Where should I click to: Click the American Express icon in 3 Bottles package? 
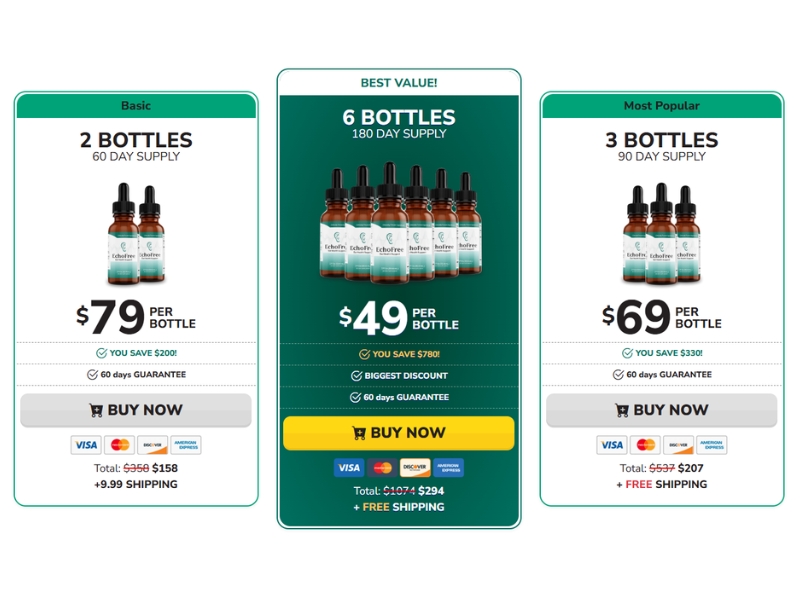click(x=712, y=445)
